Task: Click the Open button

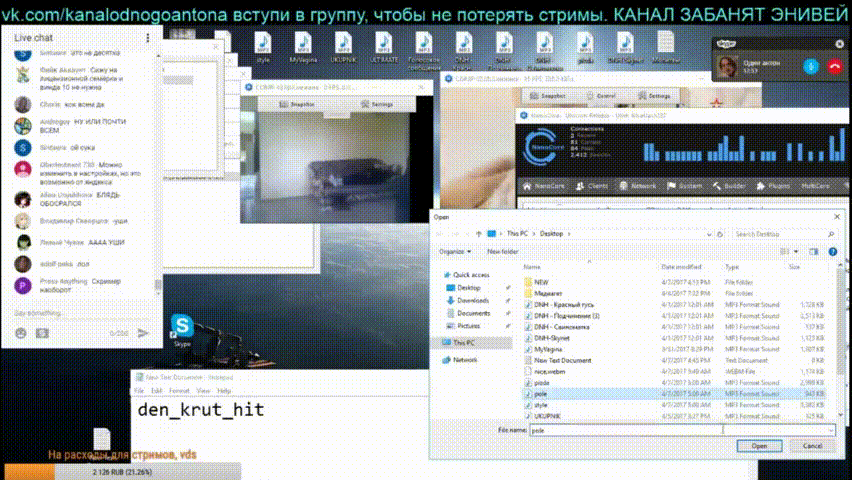Action: click(x=759, y=446)
